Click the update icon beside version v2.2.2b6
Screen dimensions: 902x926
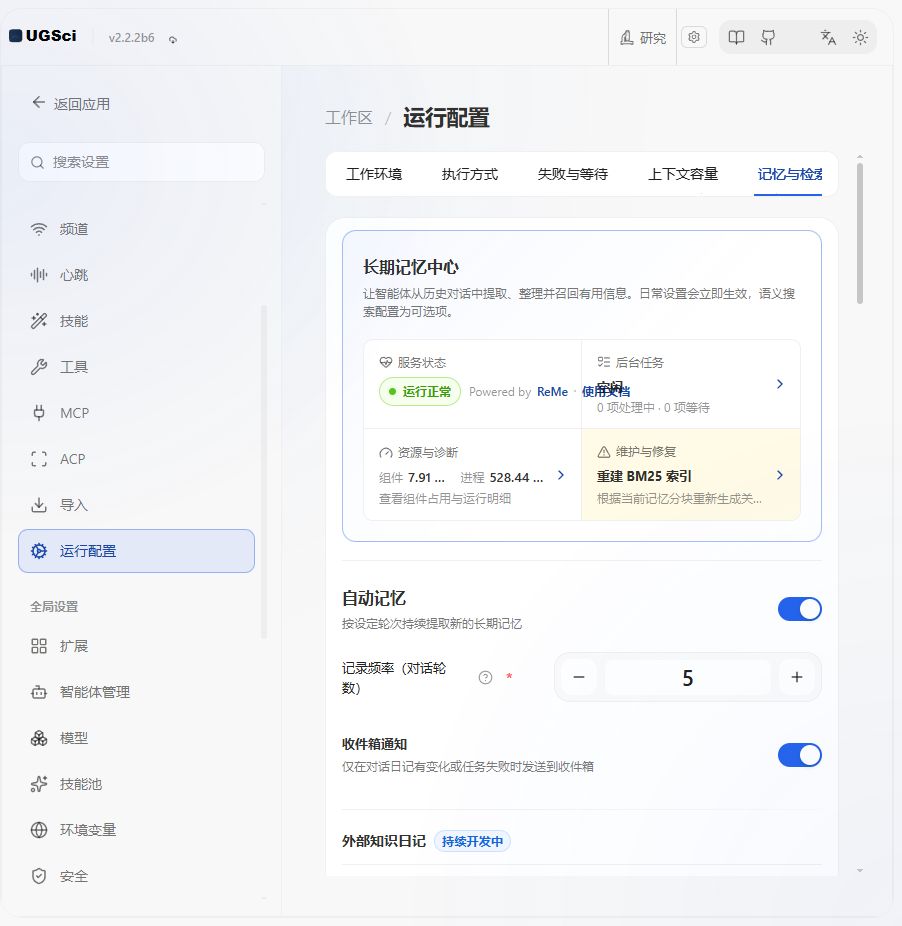tap(172, 40)
